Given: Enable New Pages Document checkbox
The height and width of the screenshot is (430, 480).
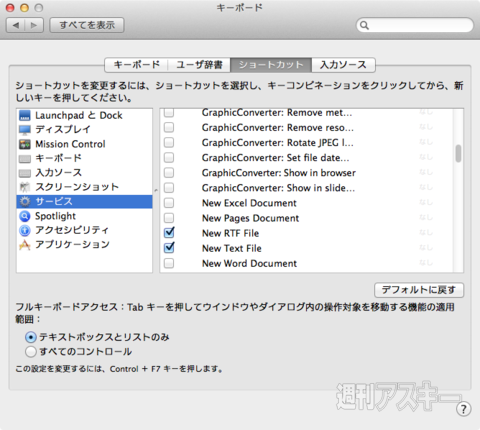Looking at the screenshot, I should (169, 218).
